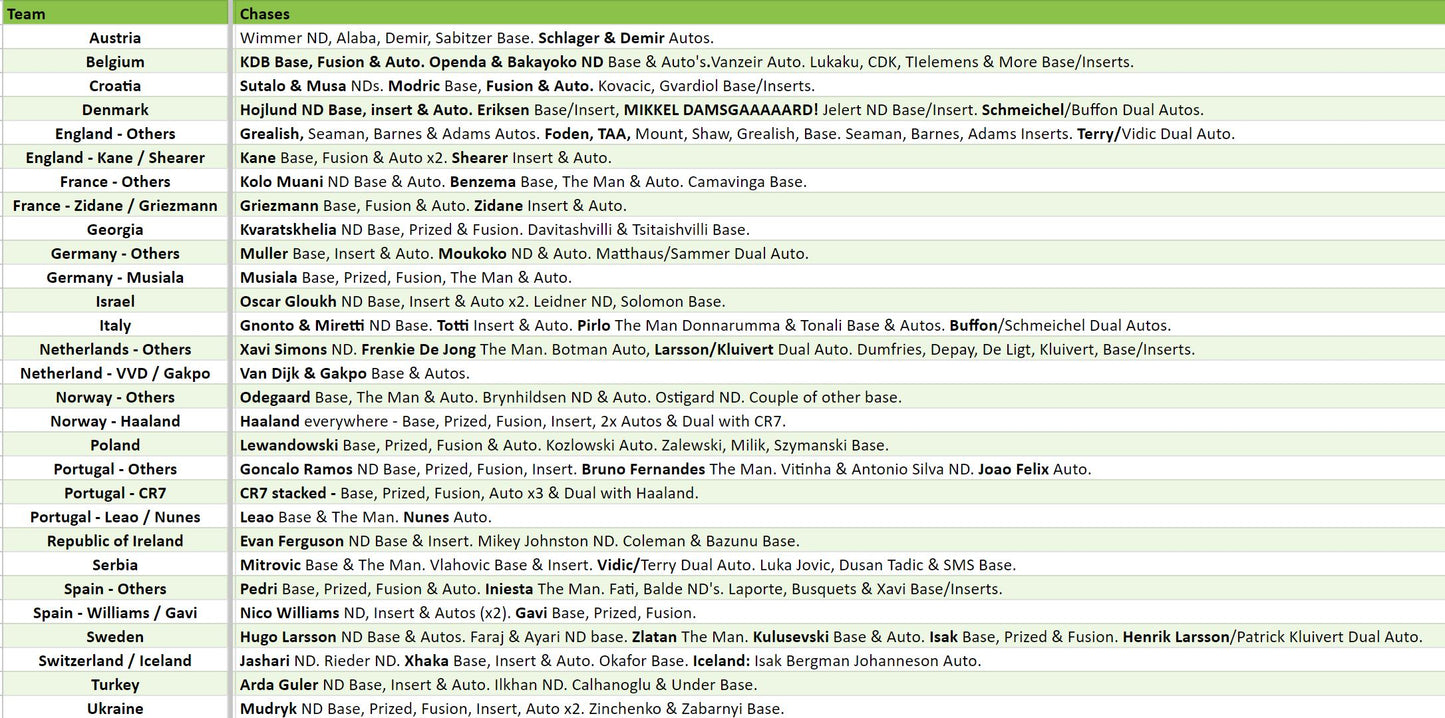Select the Austria team cell
The width and height of the screenshot is (1445, 718).
(x=115, y=38)
